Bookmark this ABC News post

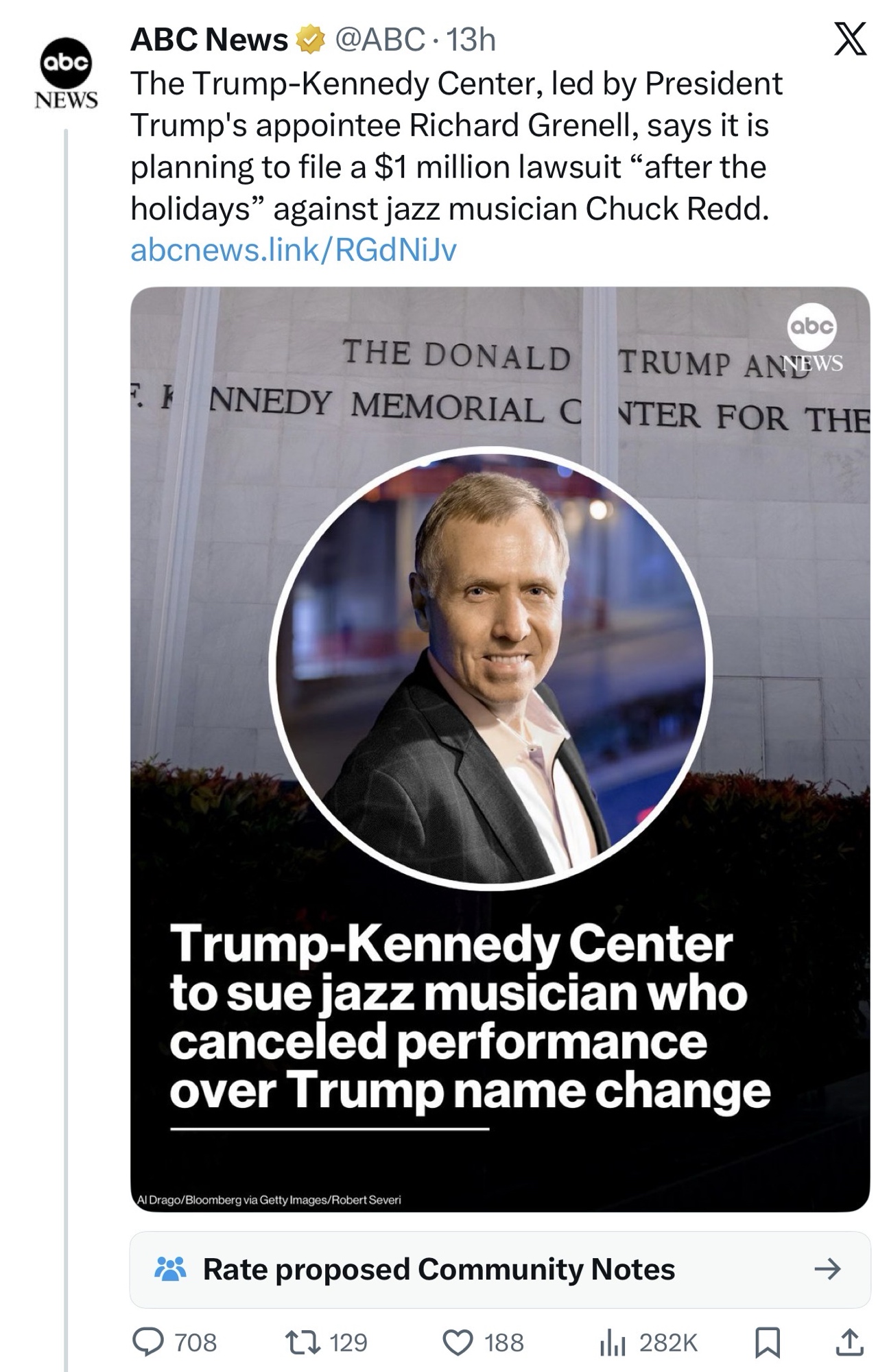(x=767, y=1343)
